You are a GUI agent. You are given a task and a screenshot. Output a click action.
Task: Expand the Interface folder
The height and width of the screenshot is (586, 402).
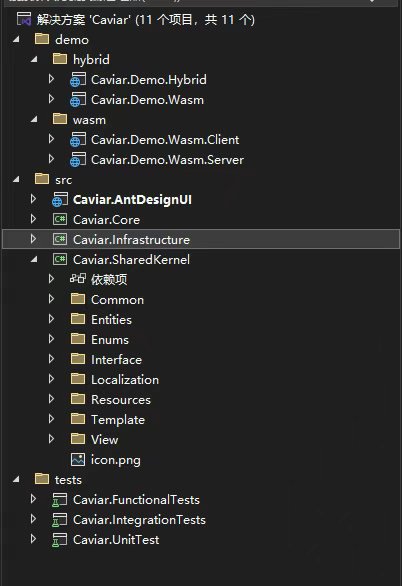[x=52, y=359]
